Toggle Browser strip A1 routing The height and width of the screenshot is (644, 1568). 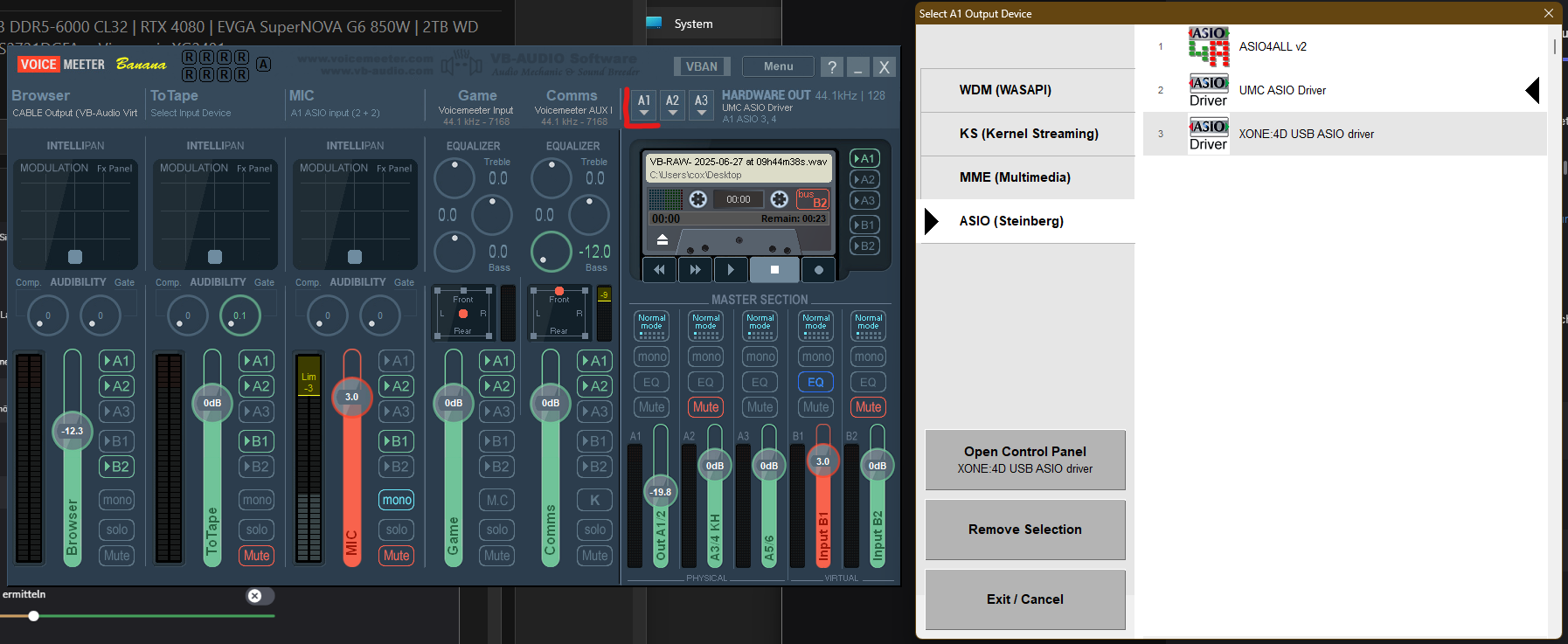click(116, 361)
